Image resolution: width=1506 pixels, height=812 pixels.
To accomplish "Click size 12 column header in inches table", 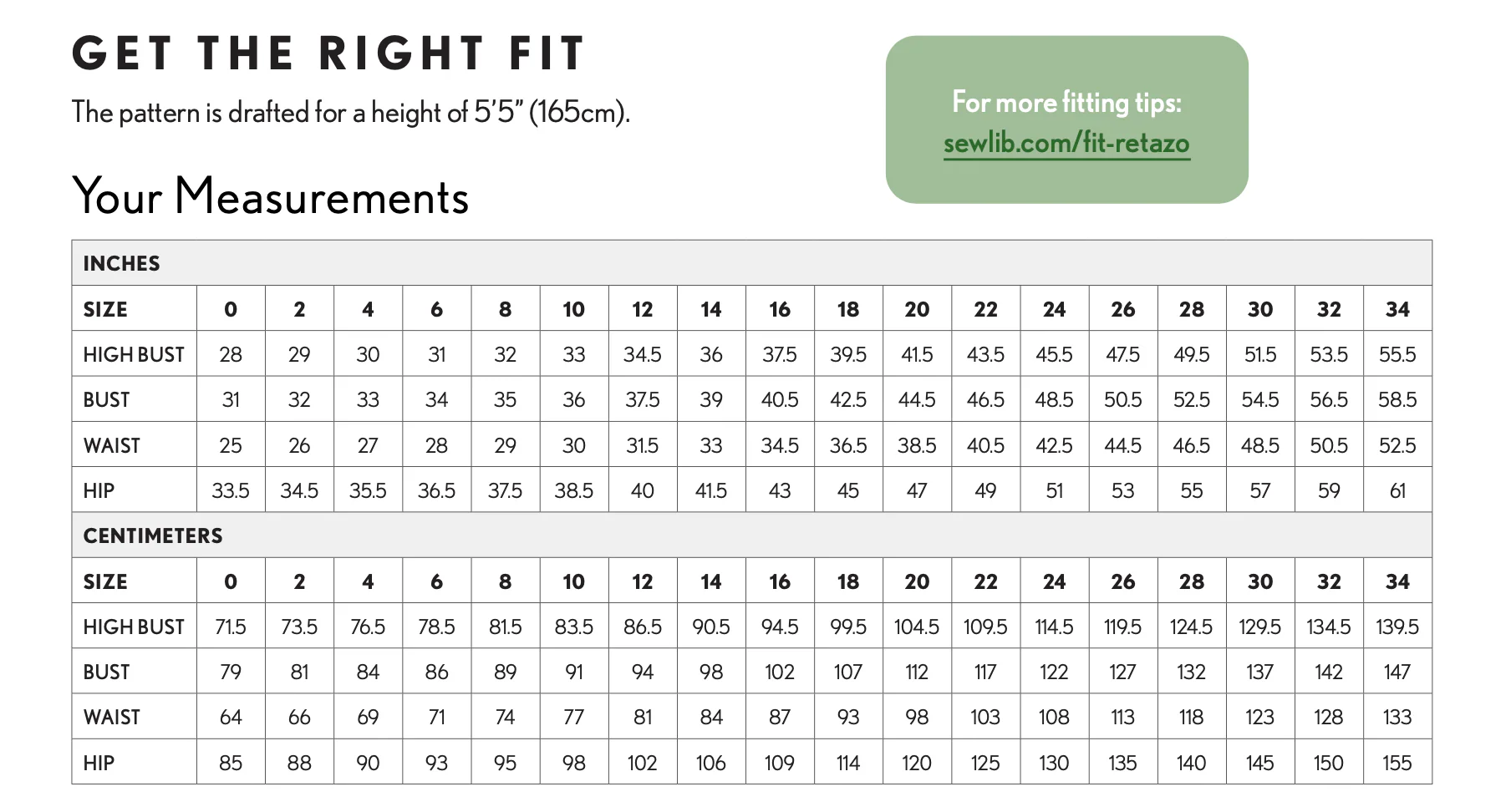I will pyautogui.click(x=643, y=309).
